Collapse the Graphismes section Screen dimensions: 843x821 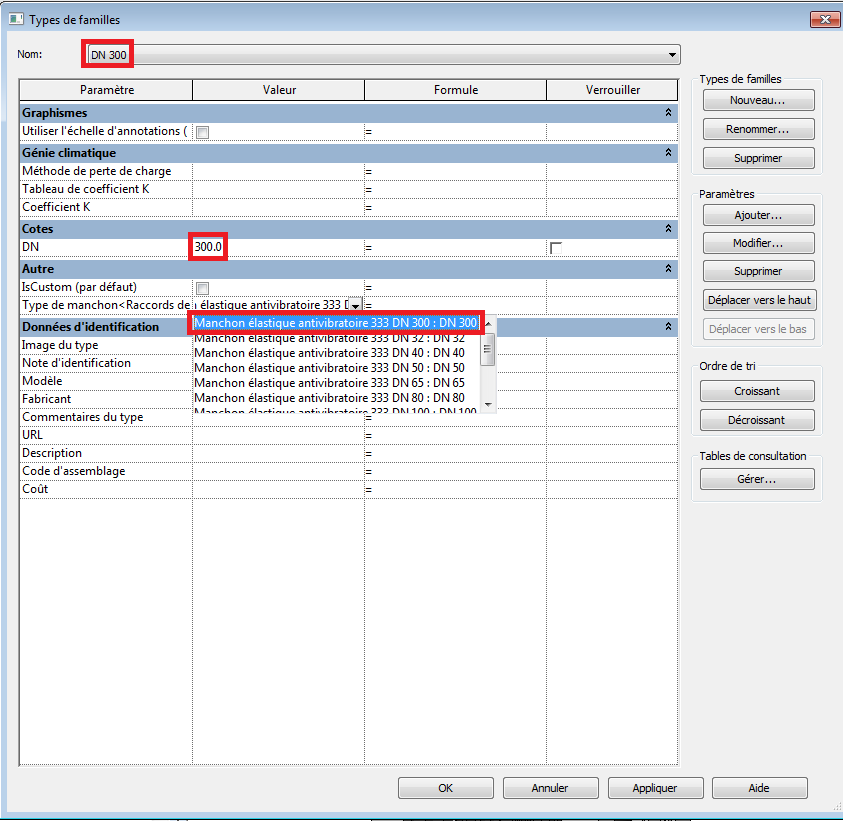[x=668, y=114]
